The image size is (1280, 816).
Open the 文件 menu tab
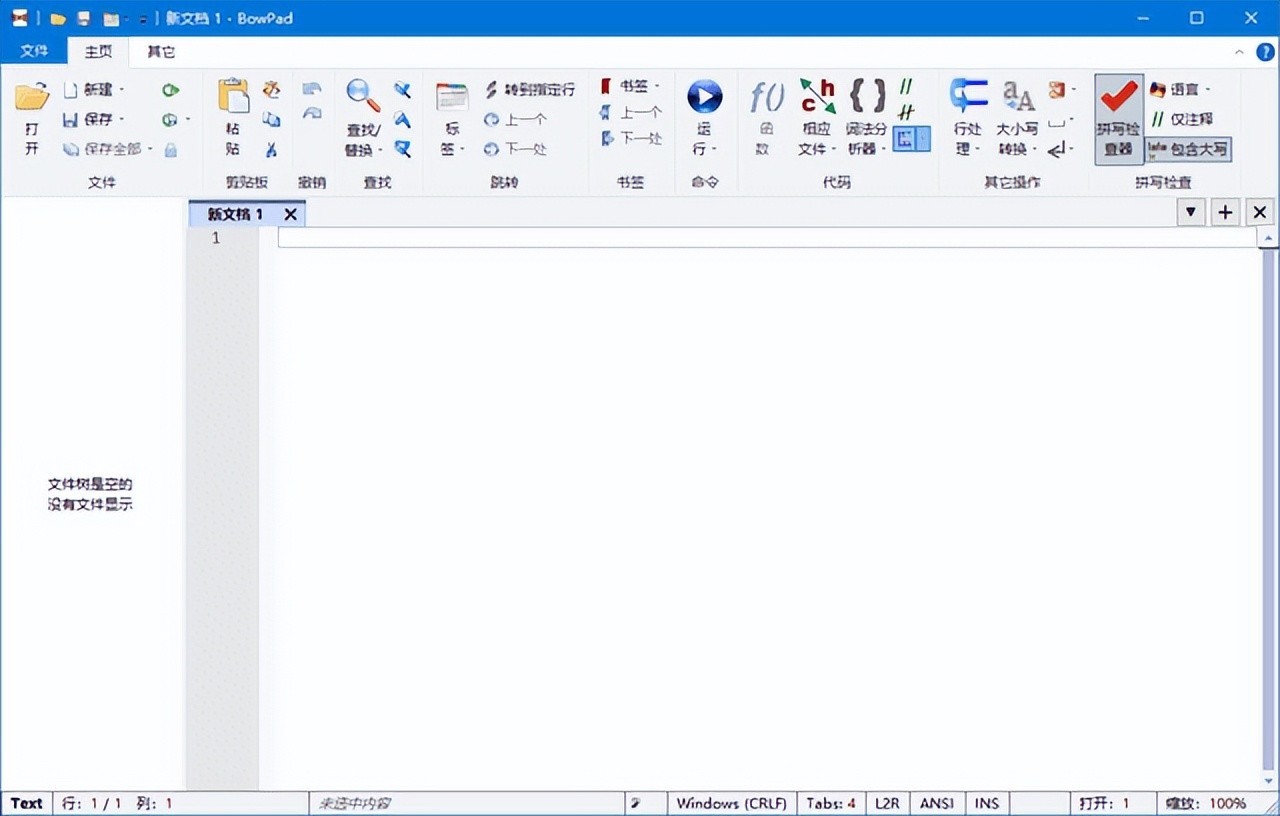coord(34,51)
